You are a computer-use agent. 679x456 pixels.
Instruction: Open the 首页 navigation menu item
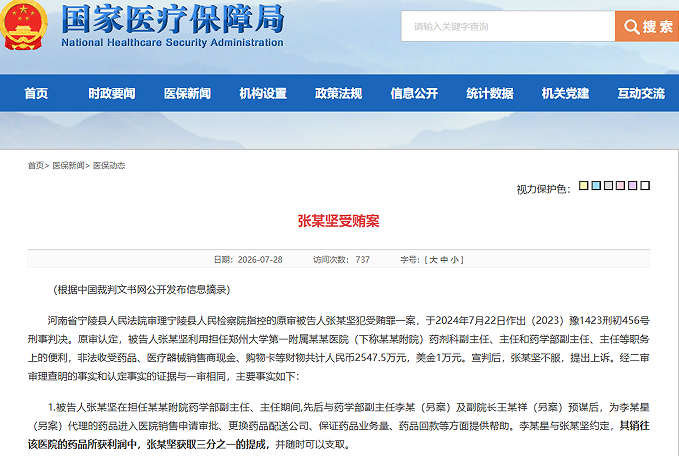36,93
